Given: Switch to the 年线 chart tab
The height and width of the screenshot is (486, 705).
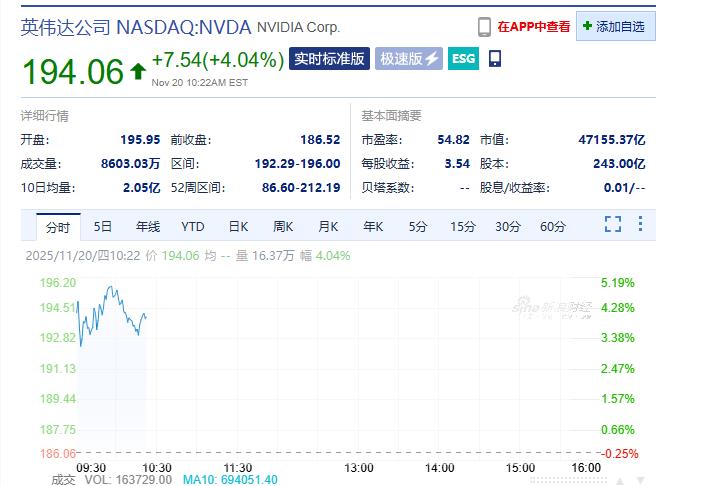Looking at the screenshot, I should tap(148, 227).
